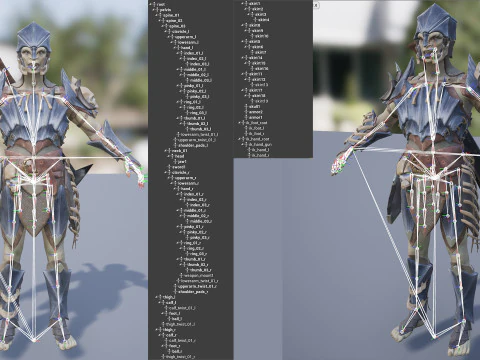Screen dimensions: 480x360
Task: Click the bone icon beside thigh_r
Action: [161, 330]
